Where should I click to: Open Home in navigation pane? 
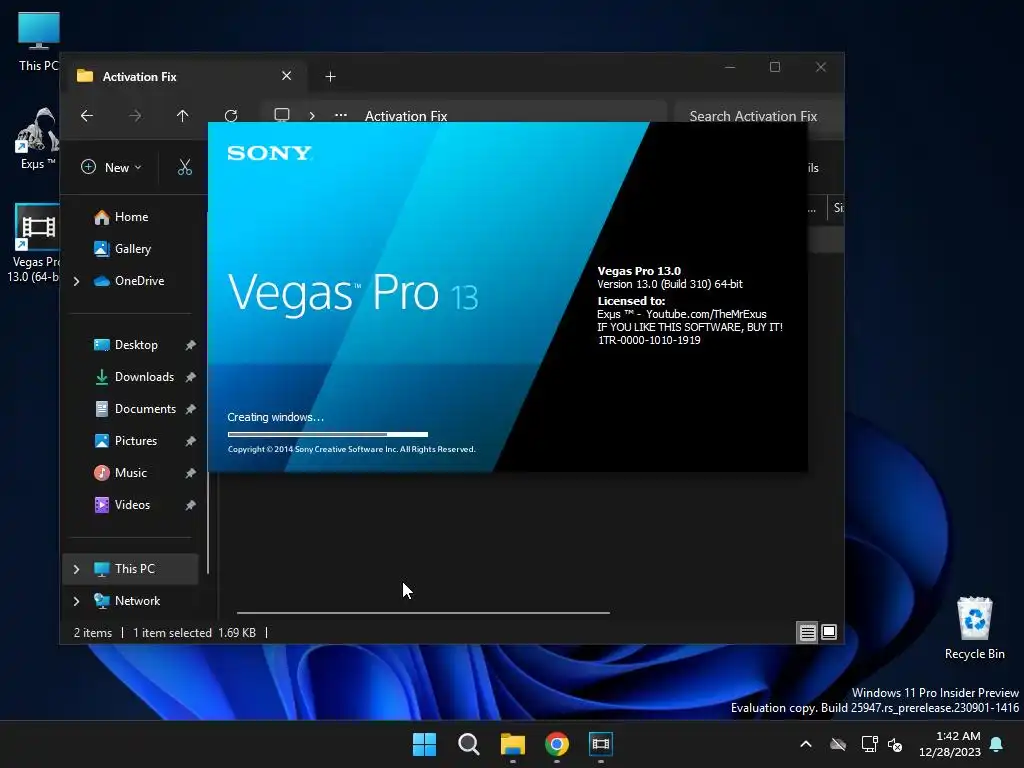click(131, 217)
